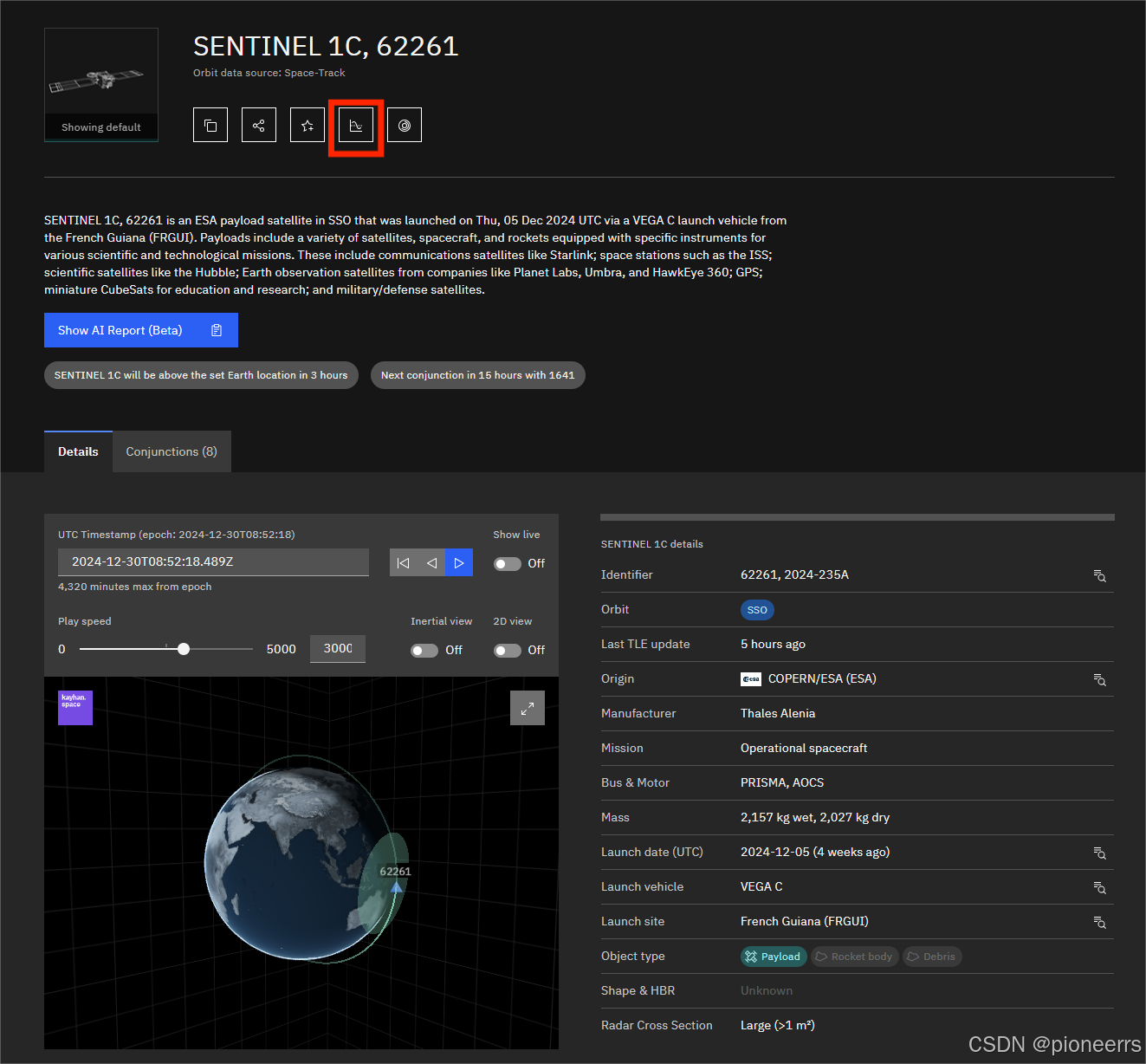The width and height of the screenshot is (1146, 1064).
Task: Click Show AI Report (Beta) button
Action: click(x=141, y=330)
